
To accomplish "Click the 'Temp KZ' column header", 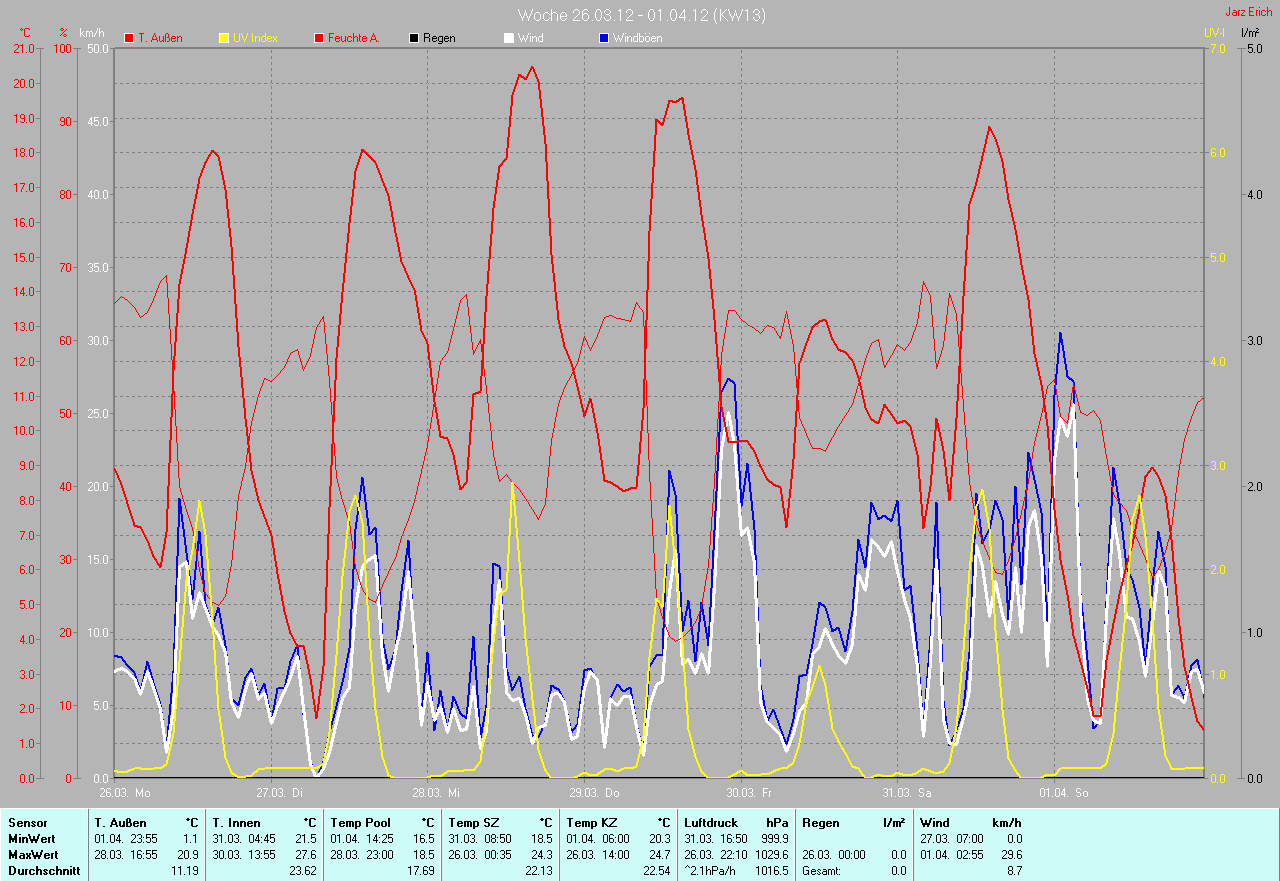I will (x=590, y=822).
